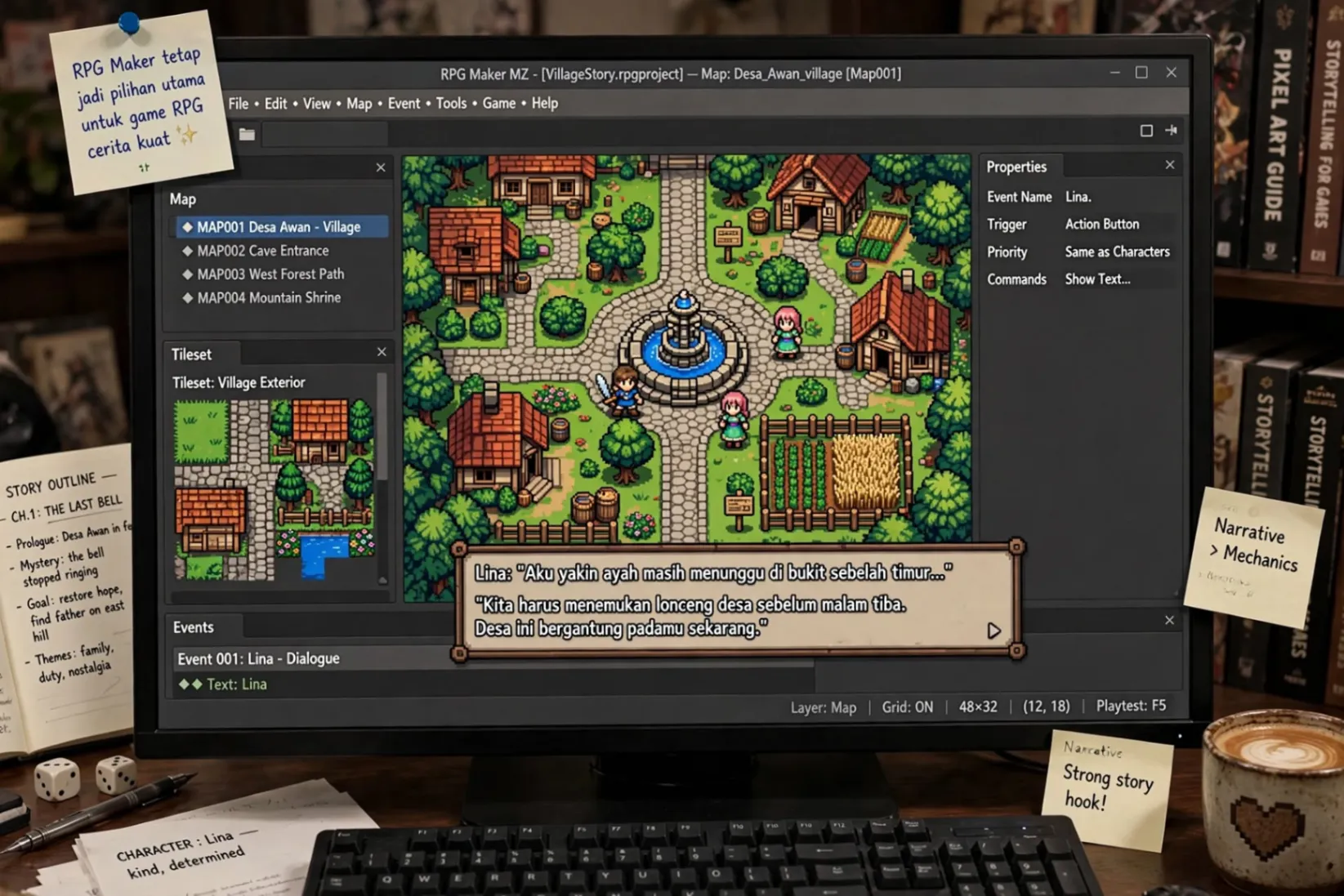1344x896 pixels.
Task: Click the pin icon beside the square toolbar icon
Action: coord(1171,131)
